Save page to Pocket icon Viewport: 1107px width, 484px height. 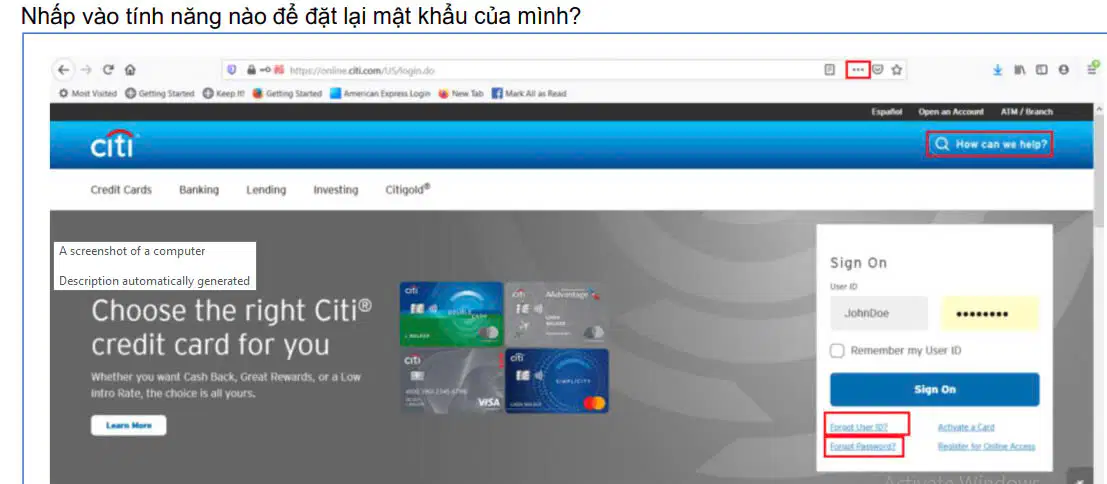pos(878,70)
